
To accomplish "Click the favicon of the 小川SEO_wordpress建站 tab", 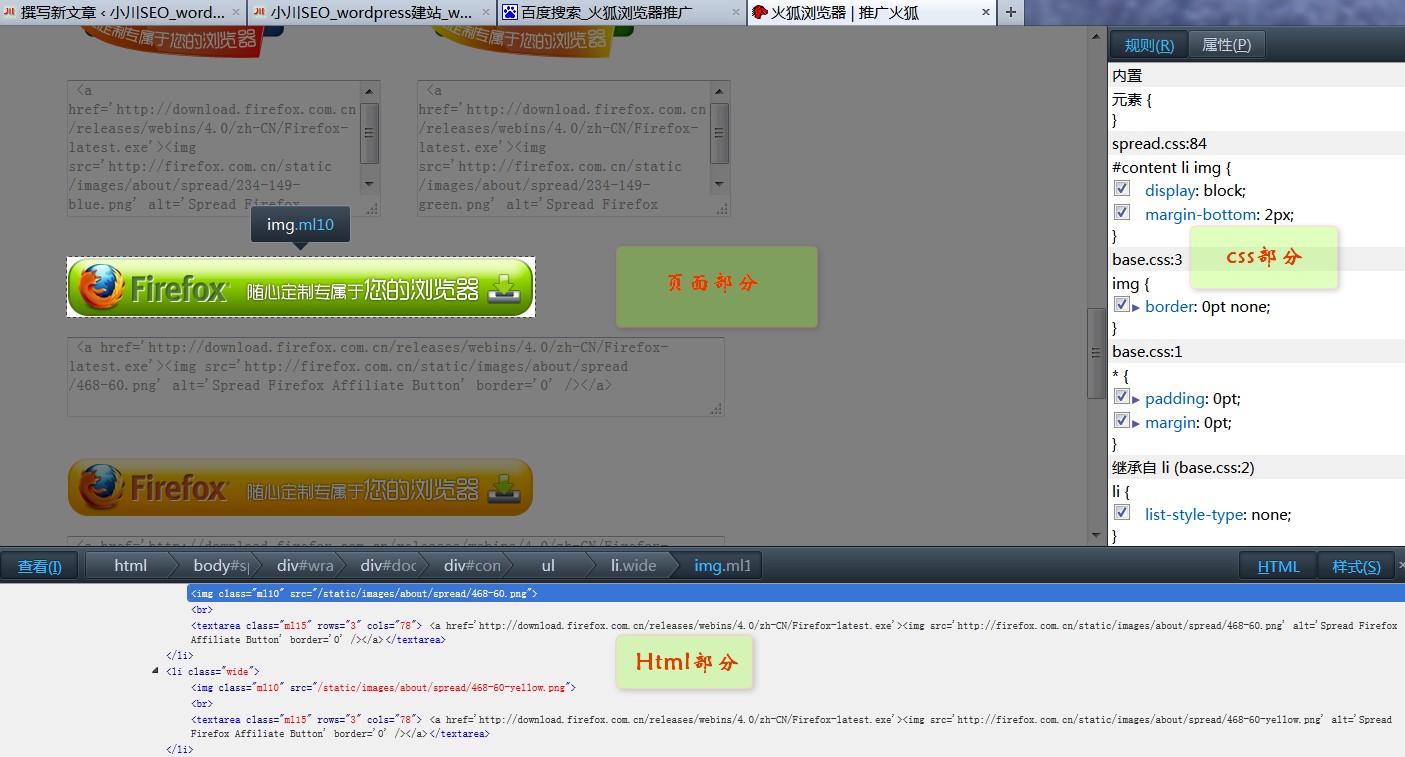I will coord(260,13).
